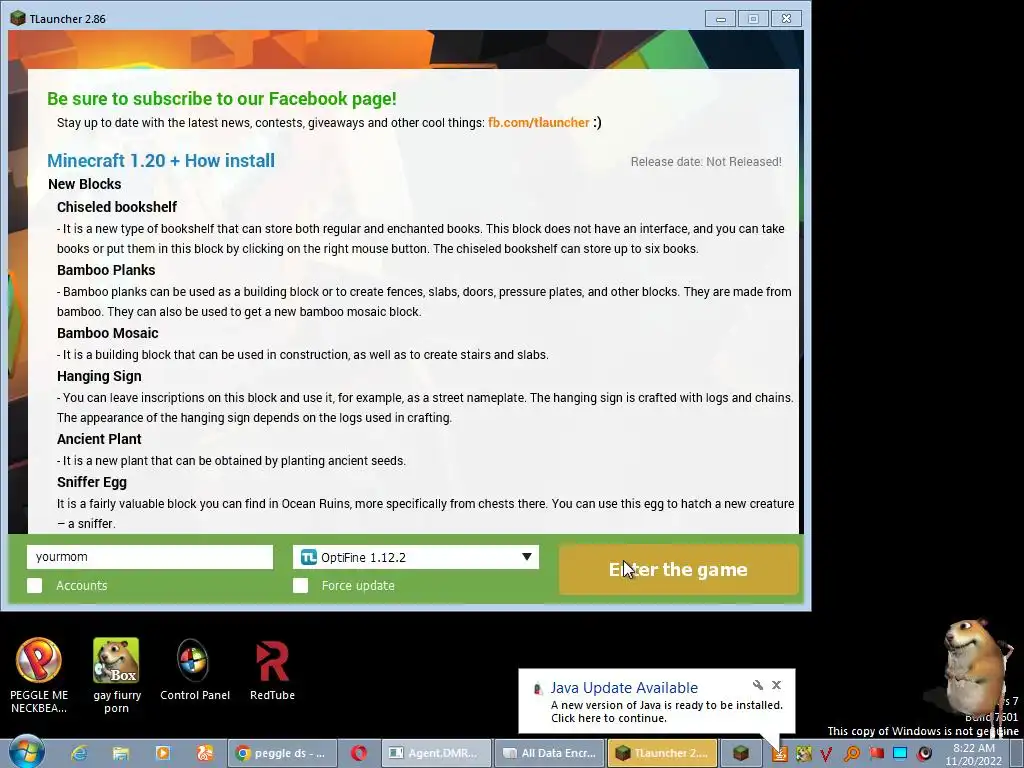Open Minecraft 1.20 + How install heading link
This screenshot has height=768, width=1024.
point(161,161)
